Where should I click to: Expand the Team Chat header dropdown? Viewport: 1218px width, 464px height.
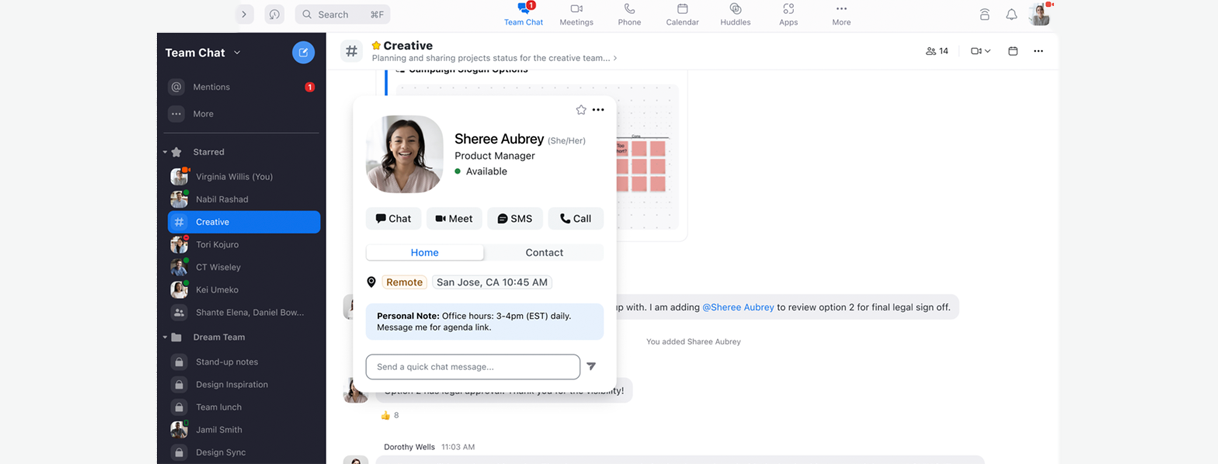[x=237, y=53]
